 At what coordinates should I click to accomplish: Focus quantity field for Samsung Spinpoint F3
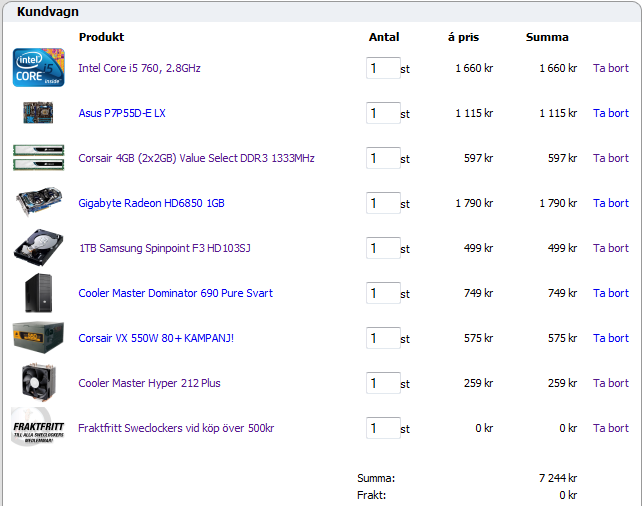click(x=383, y=248)
